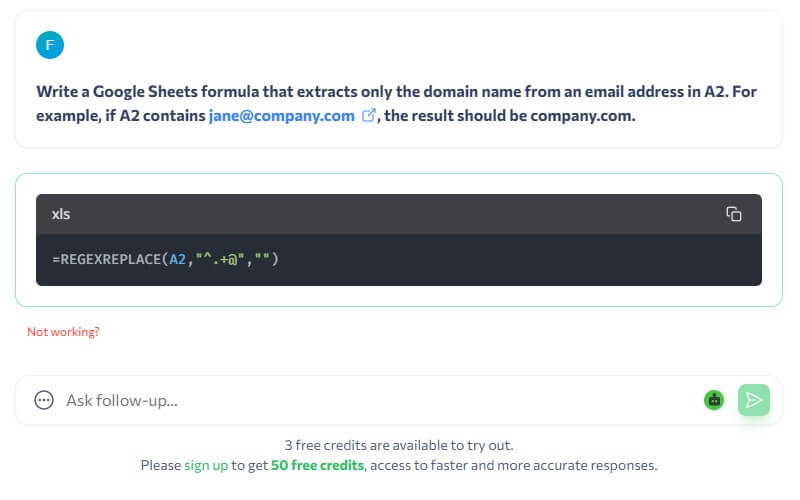The width and height of the screenshot is (800, 500).
Task: Click the xls code block label
Action: [61, 214]
